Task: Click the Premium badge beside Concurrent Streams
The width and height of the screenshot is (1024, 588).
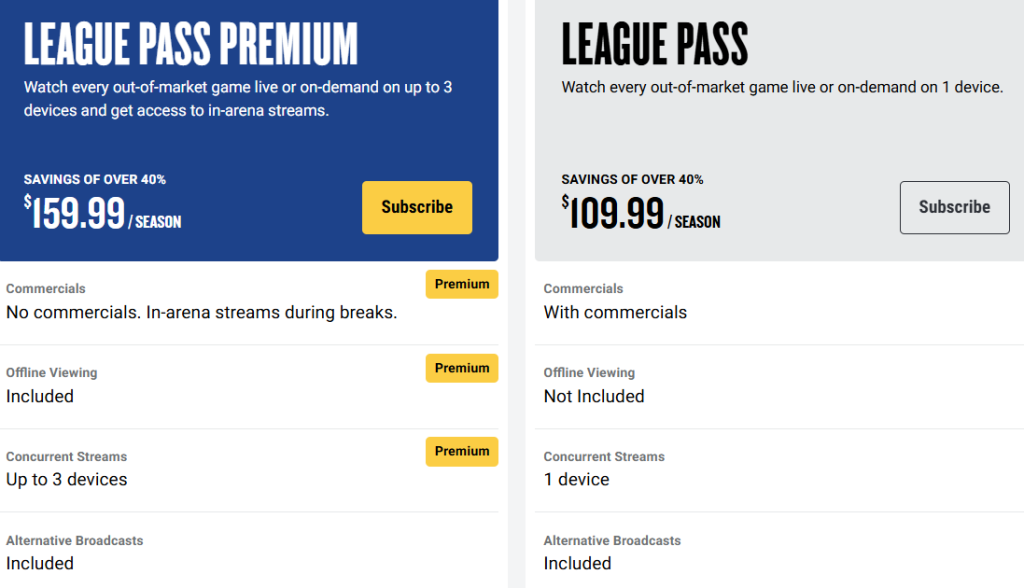Action: pyautogui.click(x=461, y=451)
